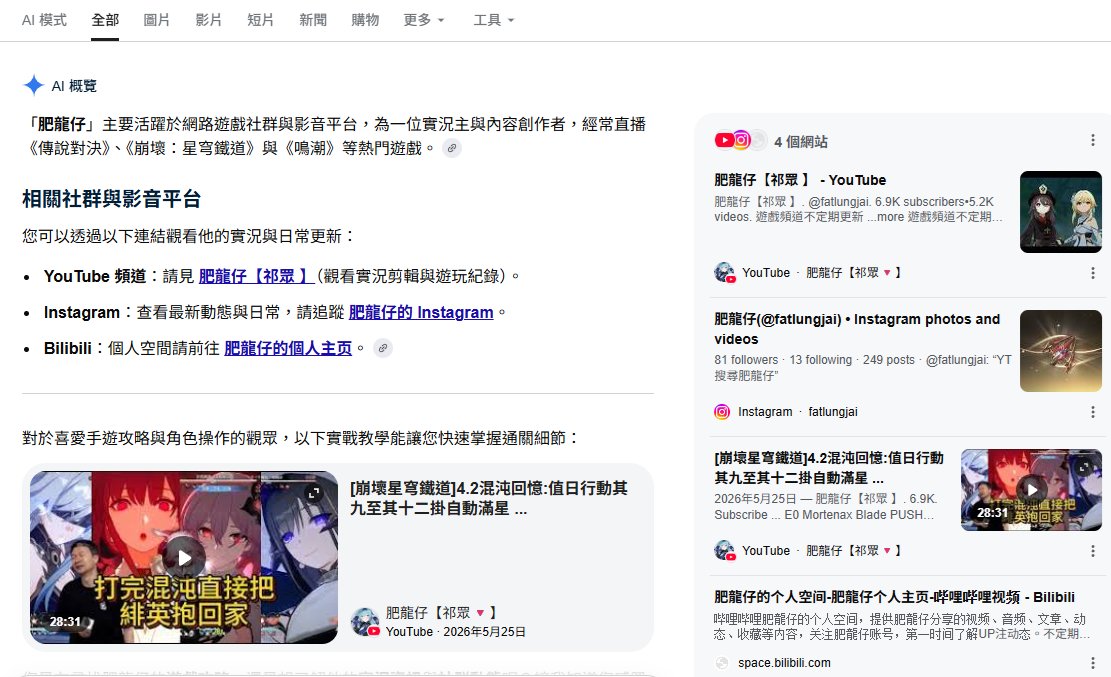The image size is (1111, 677).
Task: Switch to the 圖片 tab
Action: tap(157, 20)
